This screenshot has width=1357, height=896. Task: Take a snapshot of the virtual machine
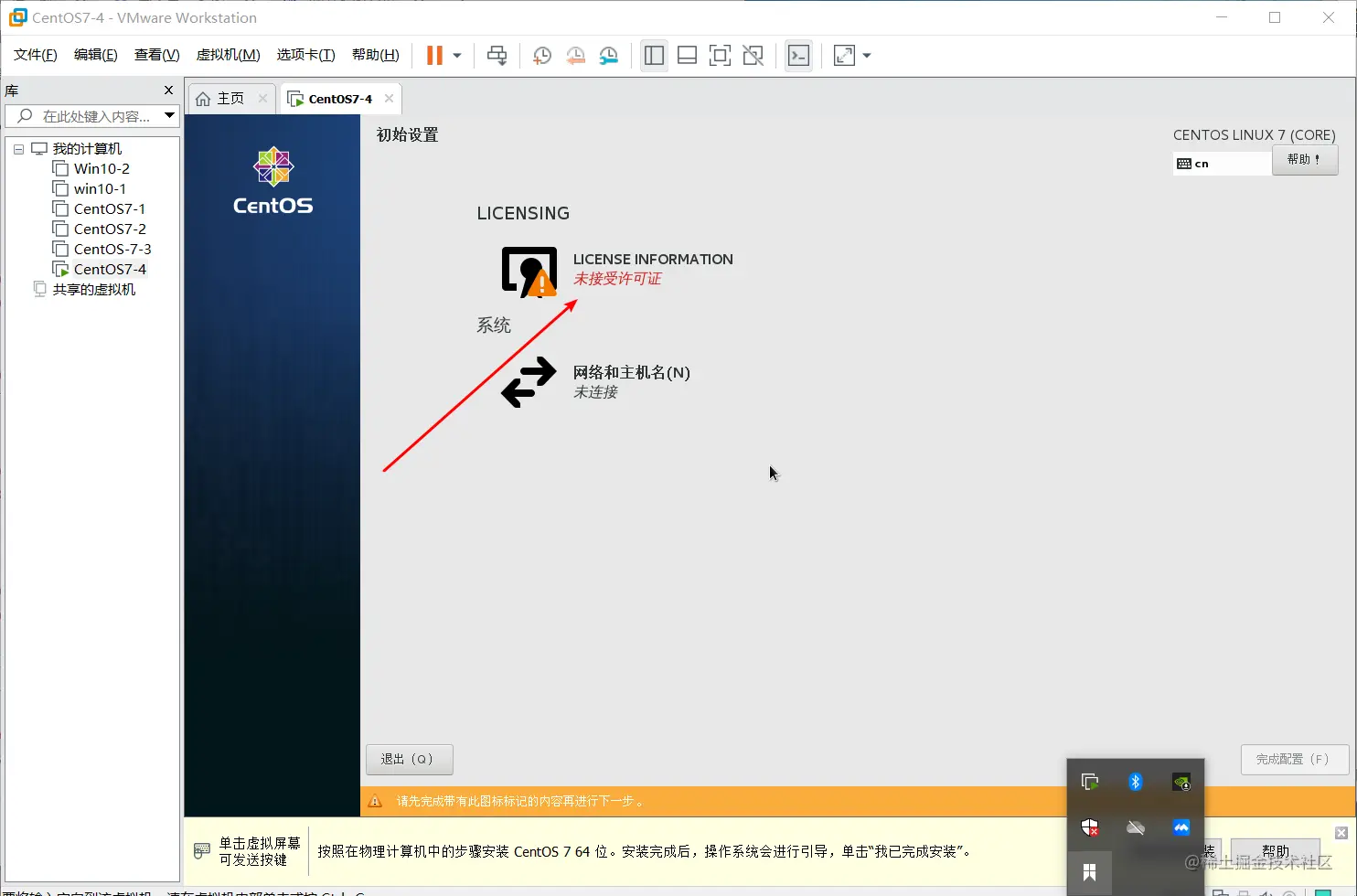click(x=541, y=56)
